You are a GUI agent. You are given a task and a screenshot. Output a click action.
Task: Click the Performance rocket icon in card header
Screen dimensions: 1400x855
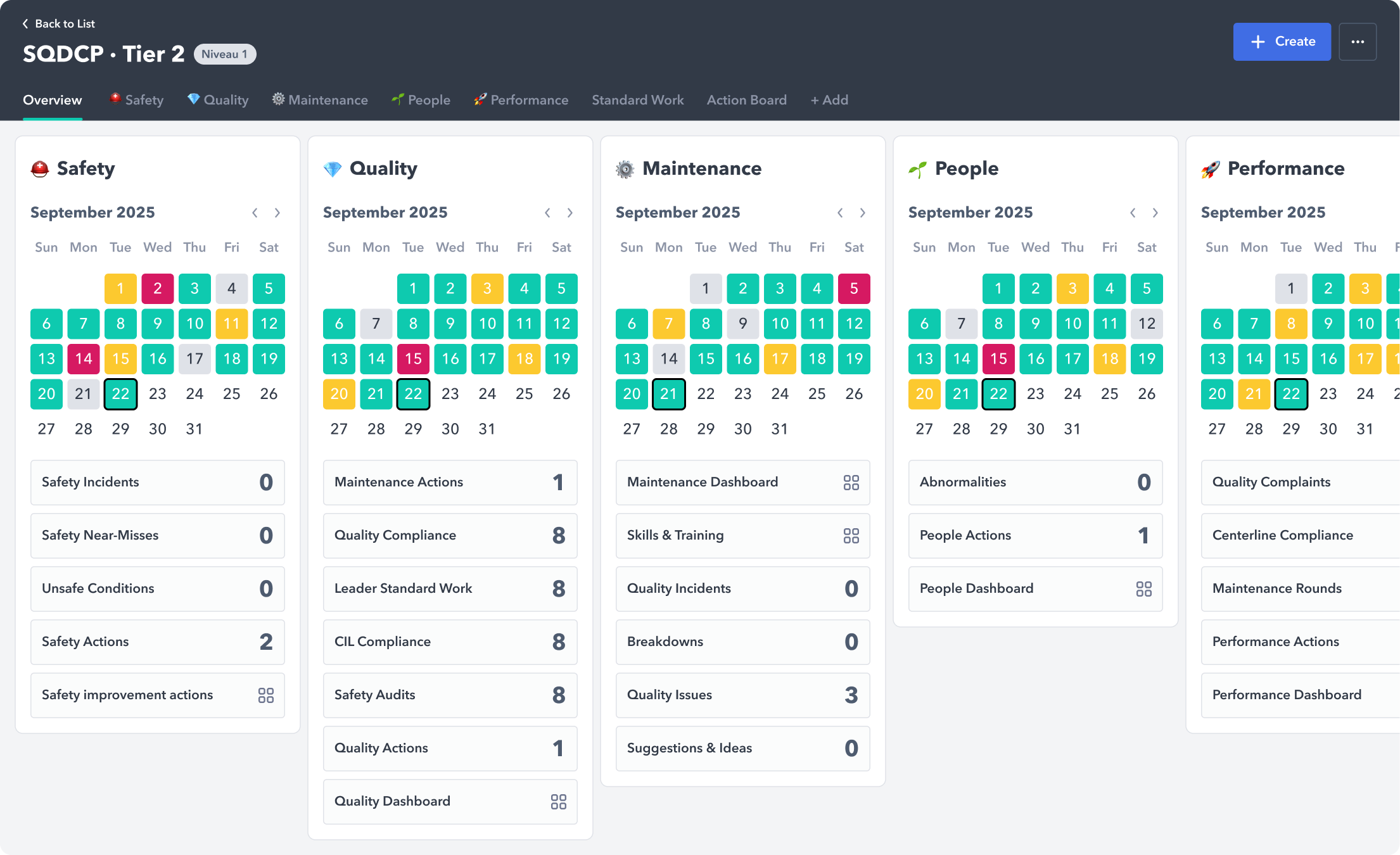[x=1211, y=169]
